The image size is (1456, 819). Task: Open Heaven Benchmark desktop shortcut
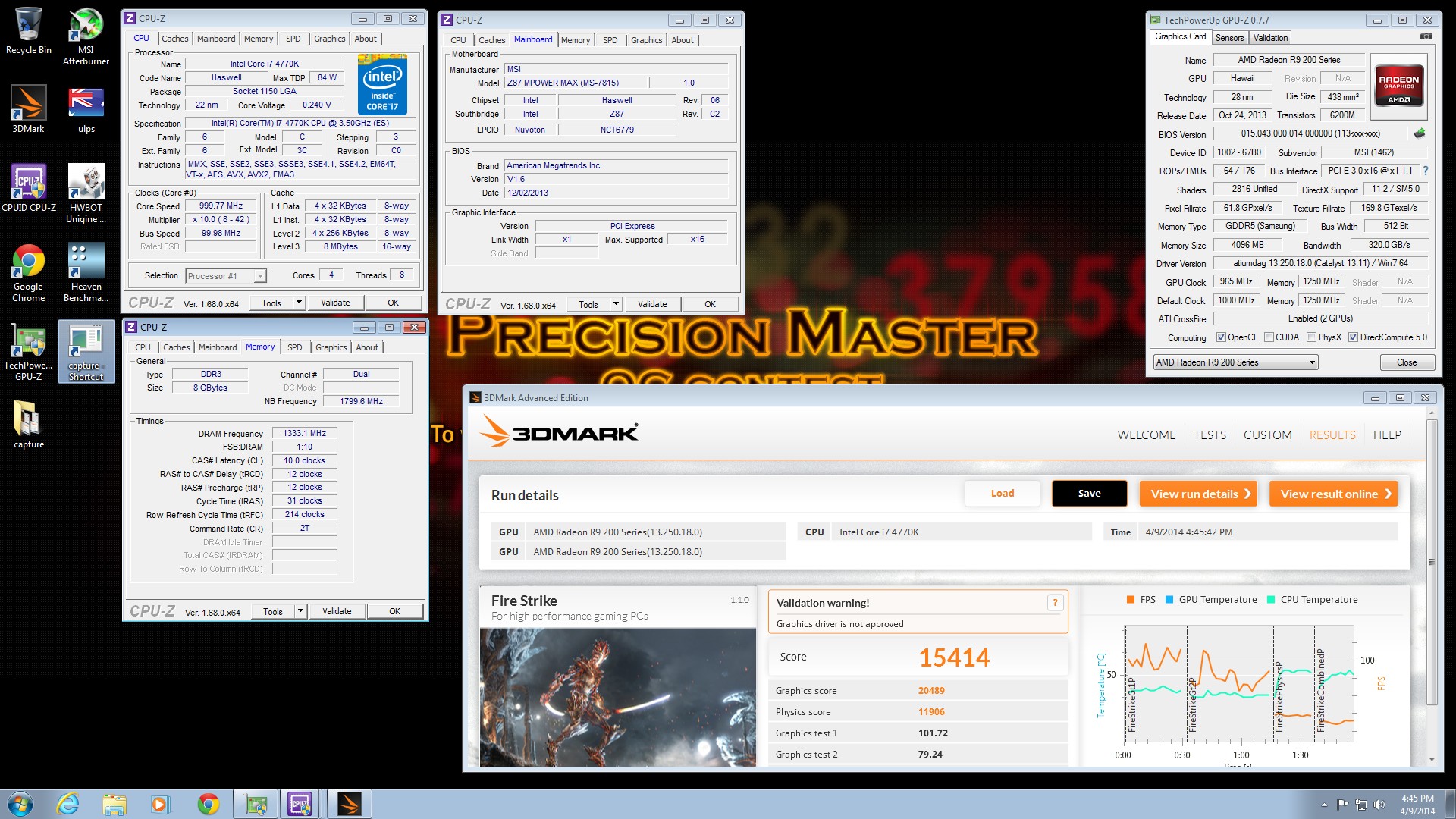(x=86, y=273)
